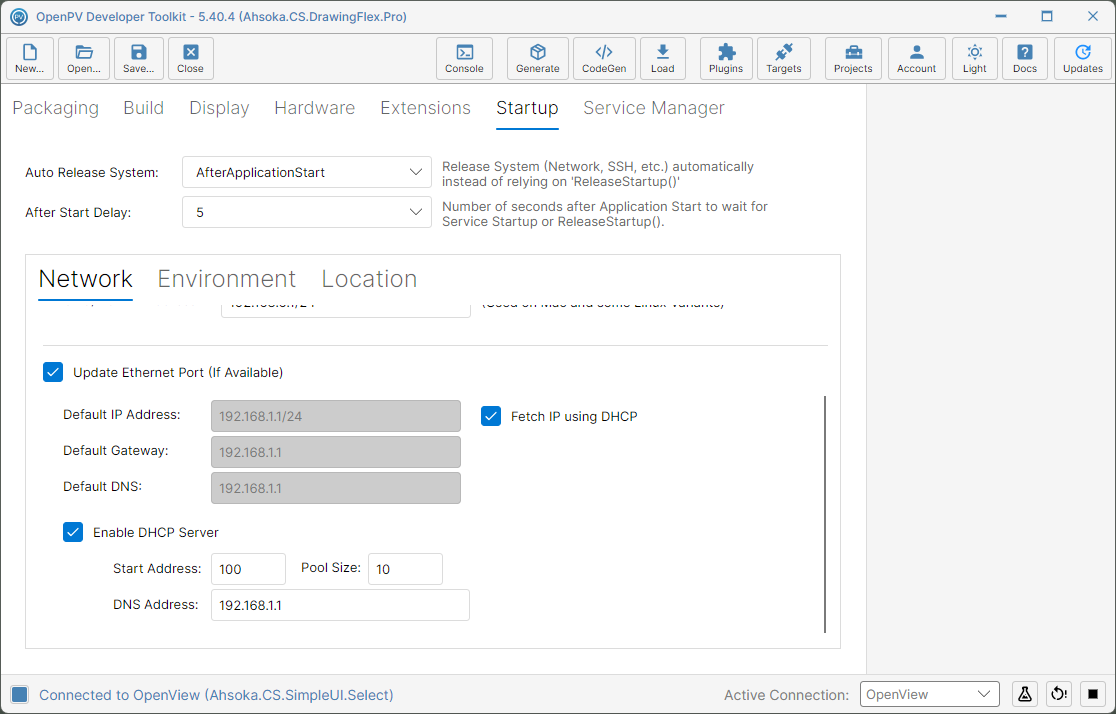This screenshot has height=714, width=1116.
Task: Open the Environment sub-tab
Action: [x=226, y=279]
